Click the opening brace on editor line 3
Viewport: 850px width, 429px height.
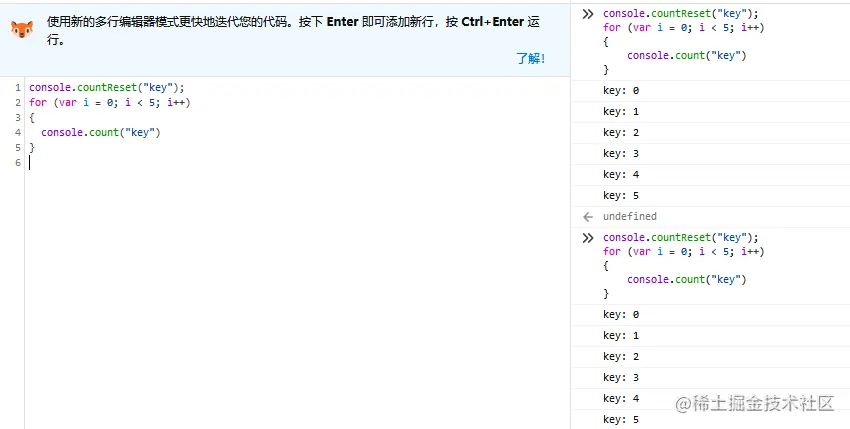pos(31,118)
